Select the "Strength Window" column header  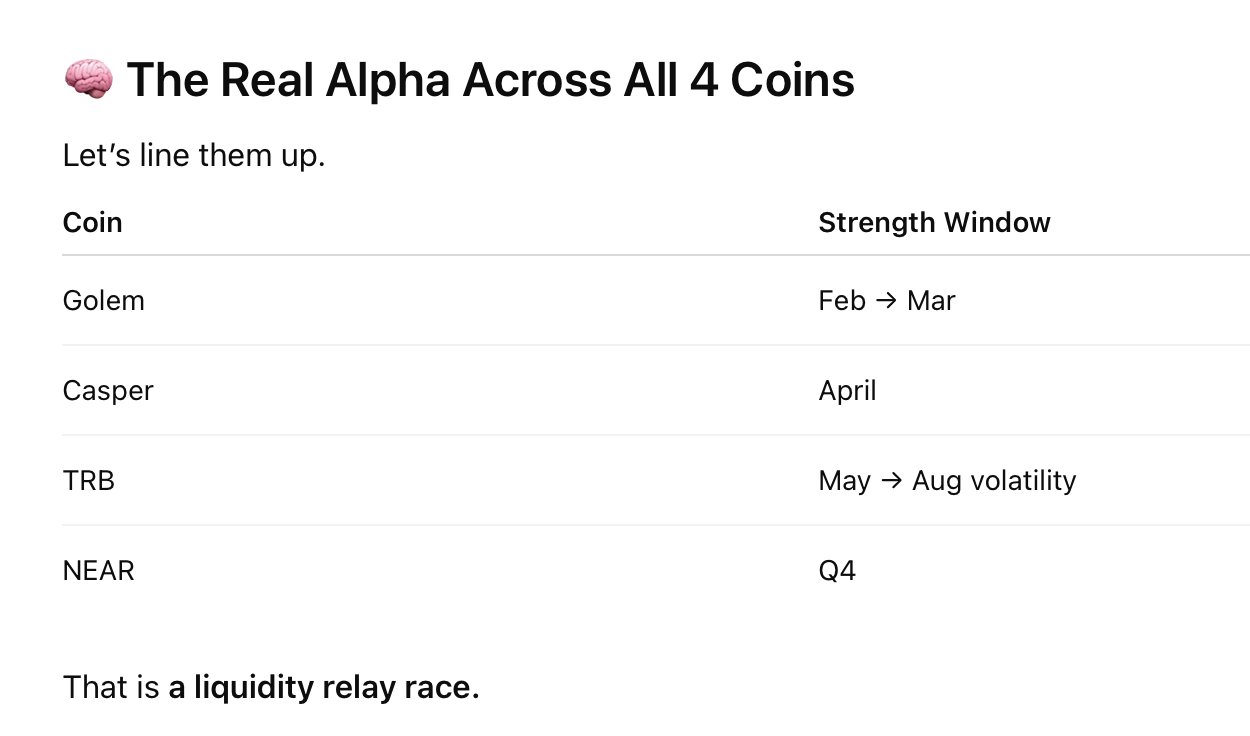[x=934, y=222]
